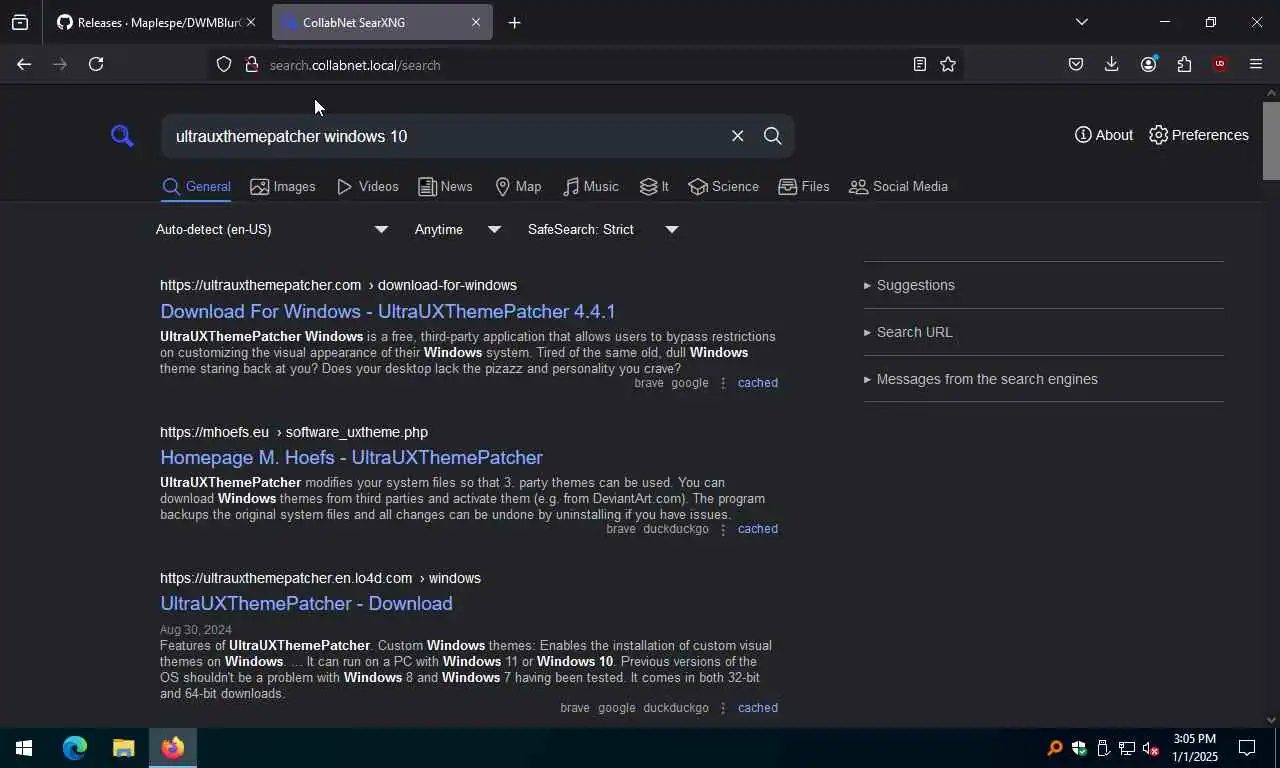Open the Firefox account icon

(1148, 64)
